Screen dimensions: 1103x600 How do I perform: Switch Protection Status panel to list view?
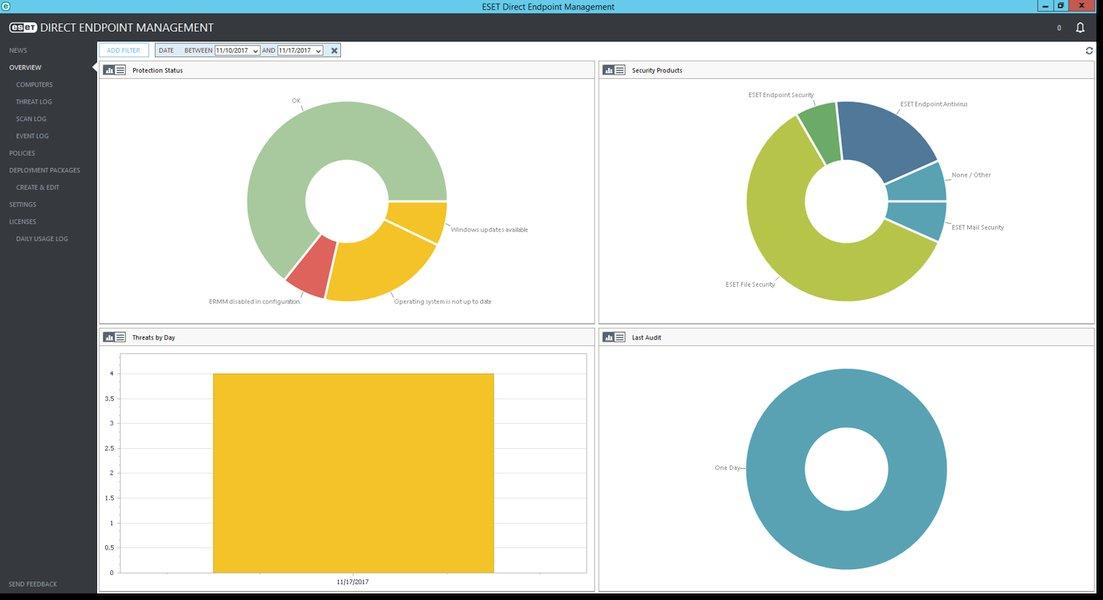(x=120, y=70)
